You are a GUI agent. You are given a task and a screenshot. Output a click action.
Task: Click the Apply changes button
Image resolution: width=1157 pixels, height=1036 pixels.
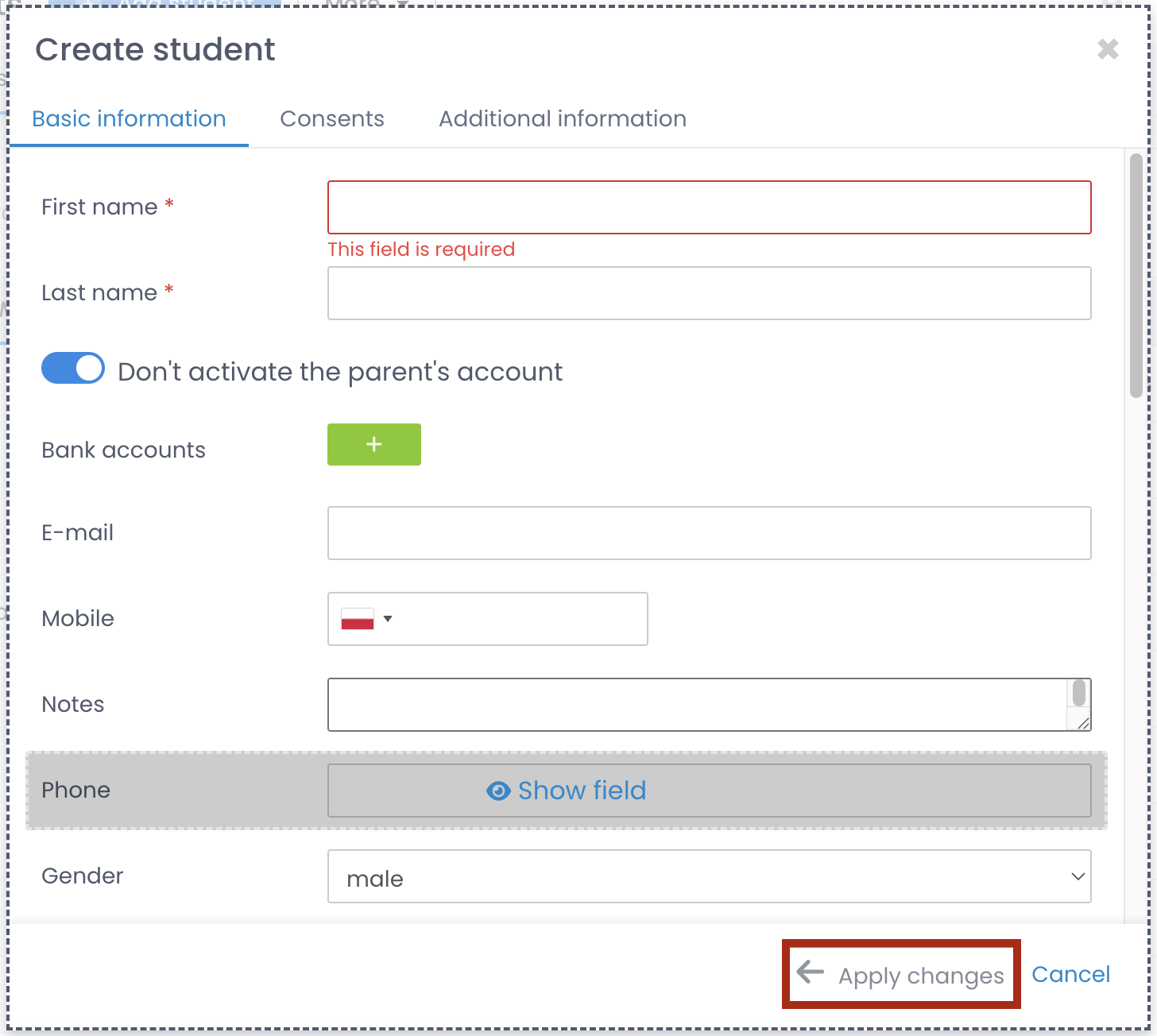[x=901, y=975]
